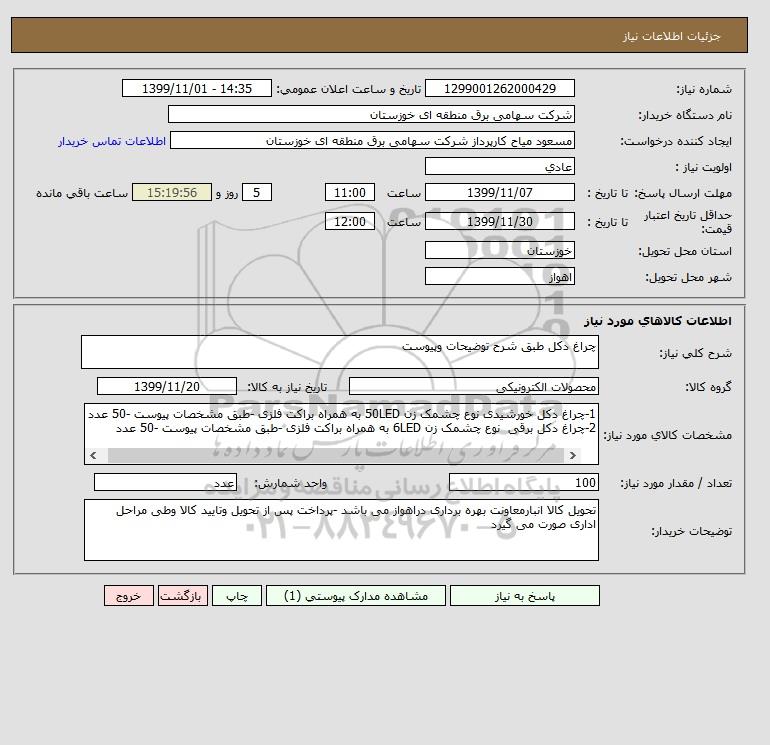Select the شماره نیاز field 1299001262000429
770x745 pixels.
point(499,88)
